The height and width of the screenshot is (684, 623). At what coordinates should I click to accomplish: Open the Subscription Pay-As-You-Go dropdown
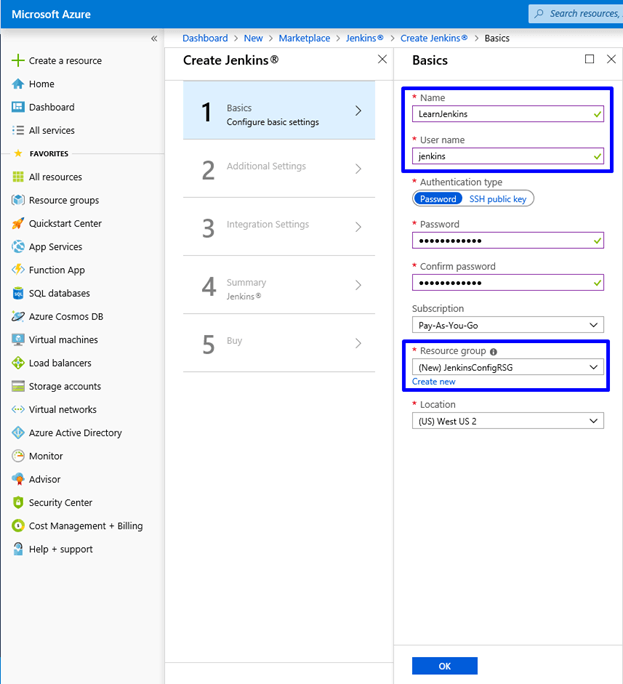508,325
